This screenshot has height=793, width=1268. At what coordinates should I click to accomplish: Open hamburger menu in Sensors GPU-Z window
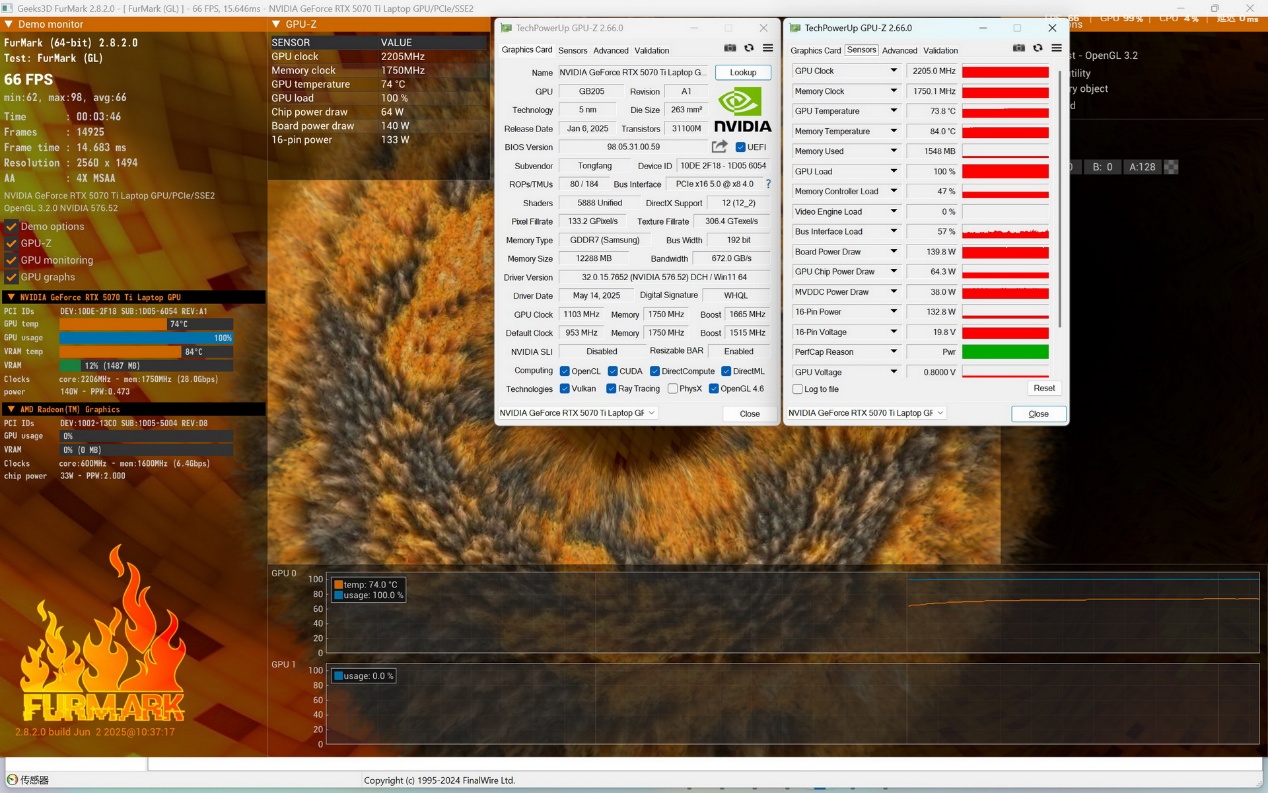(1056, 48)
